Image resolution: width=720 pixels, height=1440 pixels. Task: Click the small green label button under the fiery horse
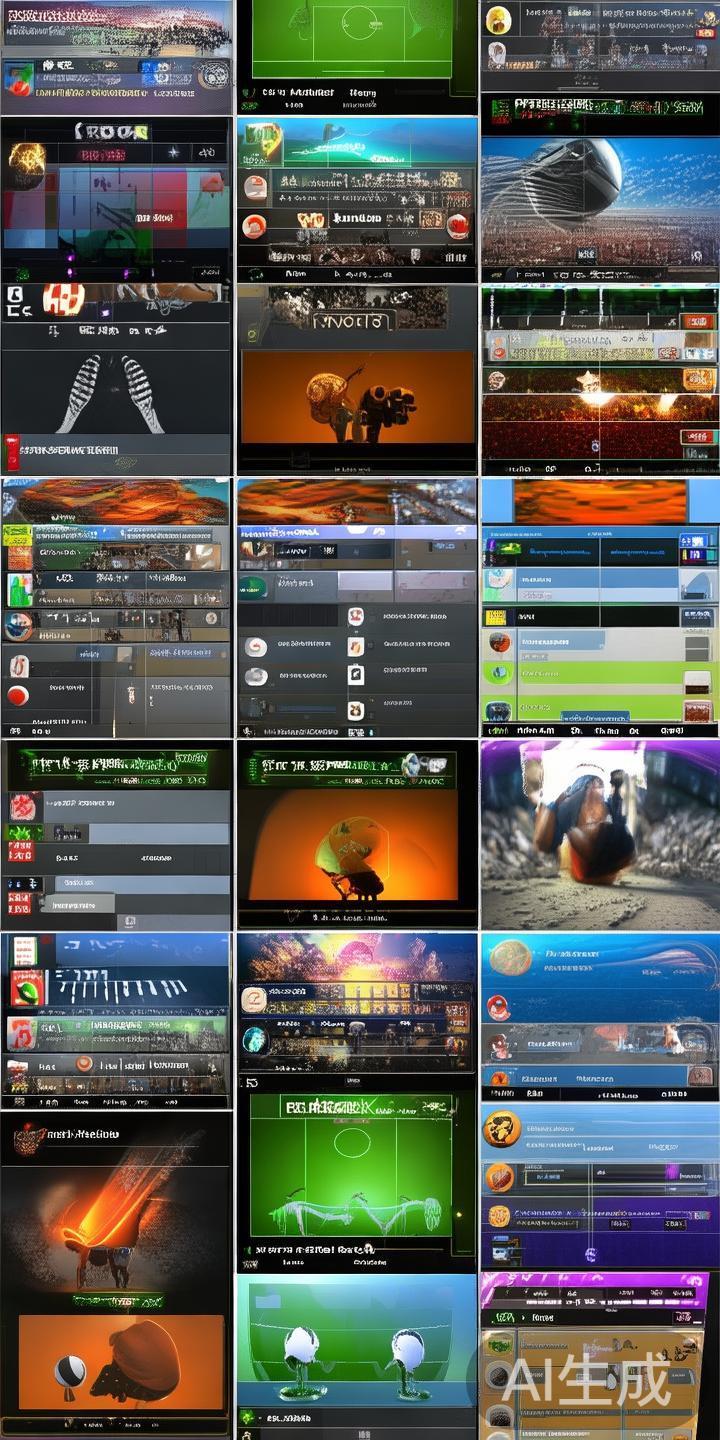pyautogui.click(x=116, y=1301)
